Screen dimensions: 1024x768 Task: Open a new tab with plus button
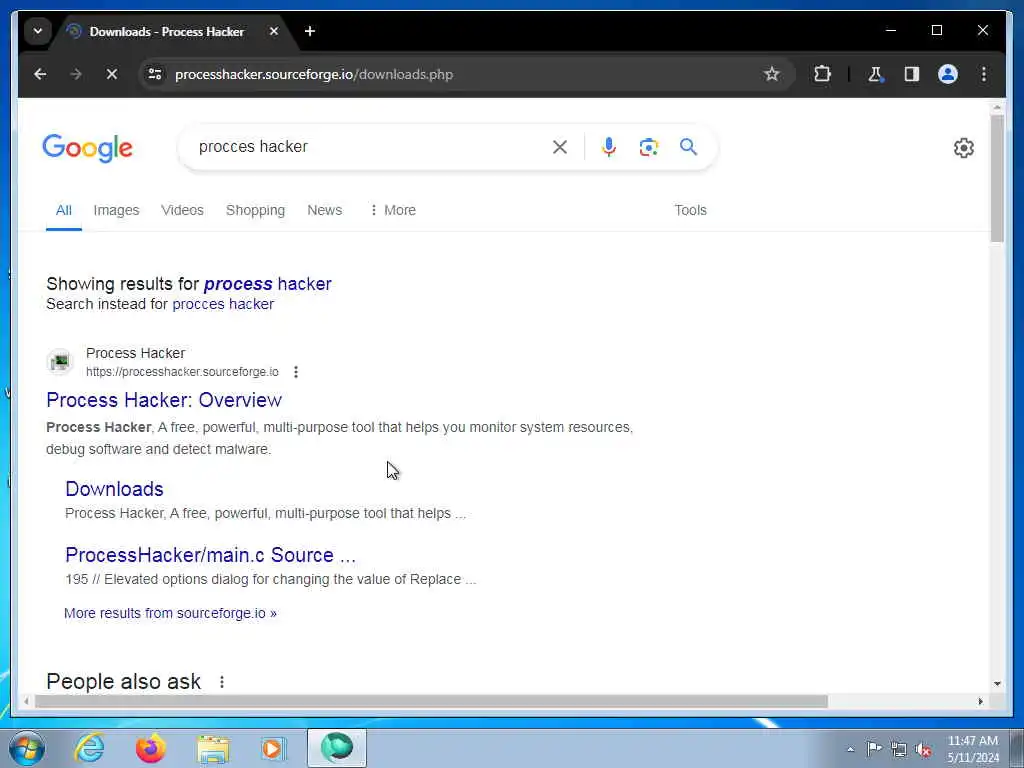[x=310, y=31]
